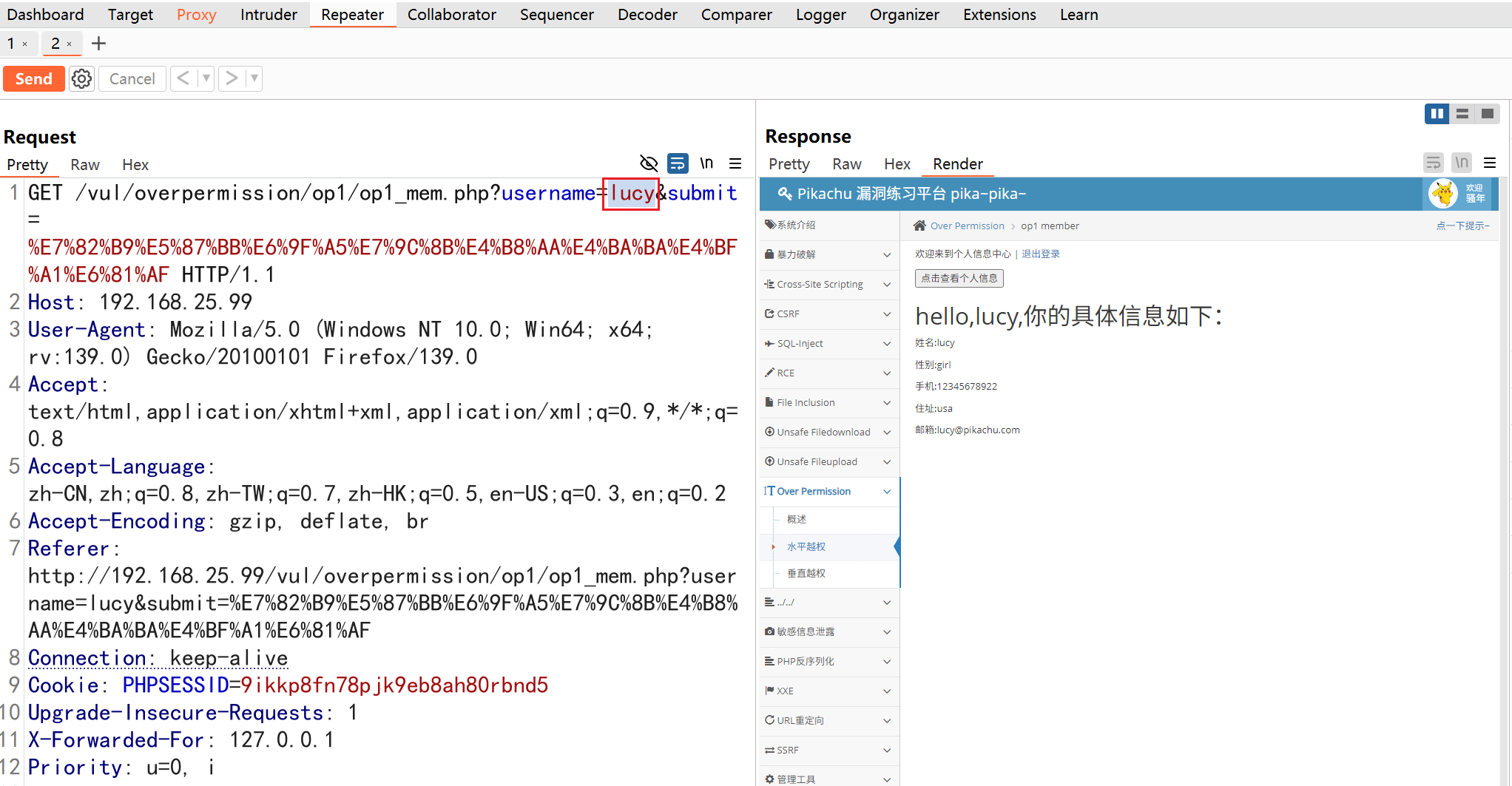Open Response pane hamburger options menu
The width and height of the screenshot is (1512, 786).
tap(1490, 163)
